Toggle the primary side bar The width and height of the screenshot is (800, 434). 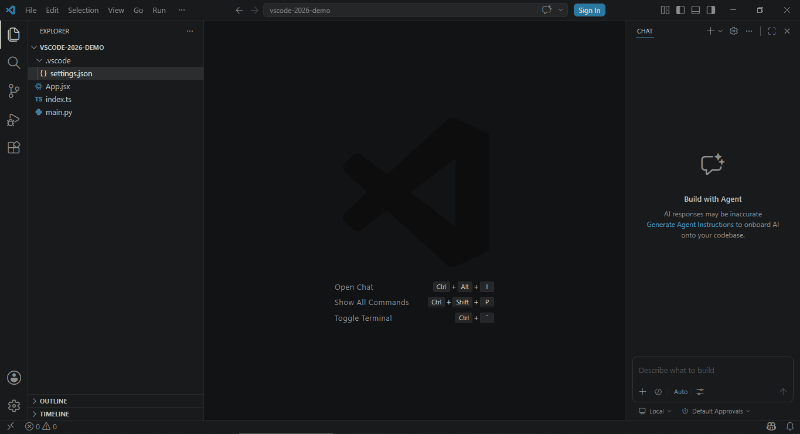tap(680, 10)
